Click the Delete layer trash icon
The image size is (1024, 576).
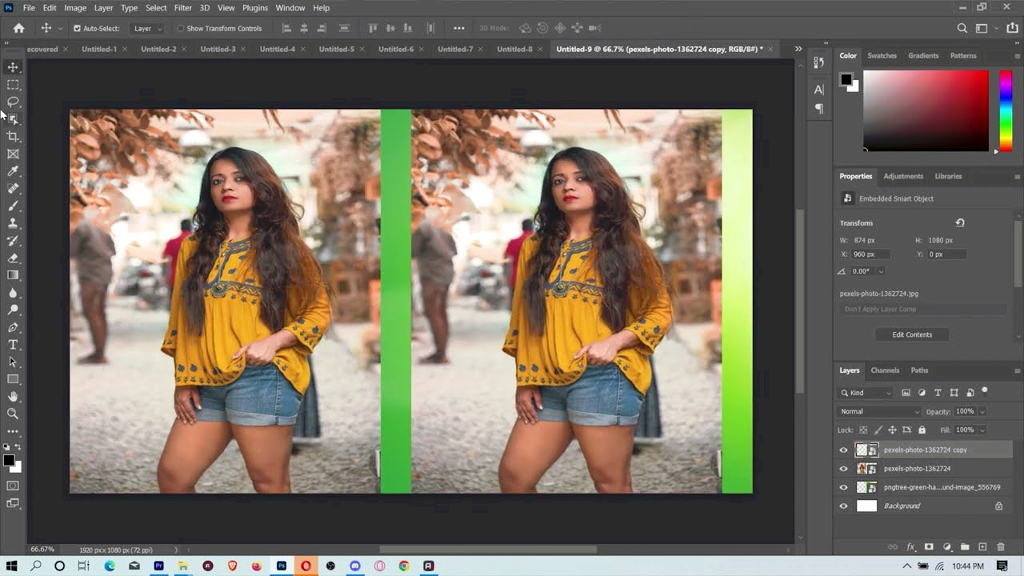[1000, 547]
